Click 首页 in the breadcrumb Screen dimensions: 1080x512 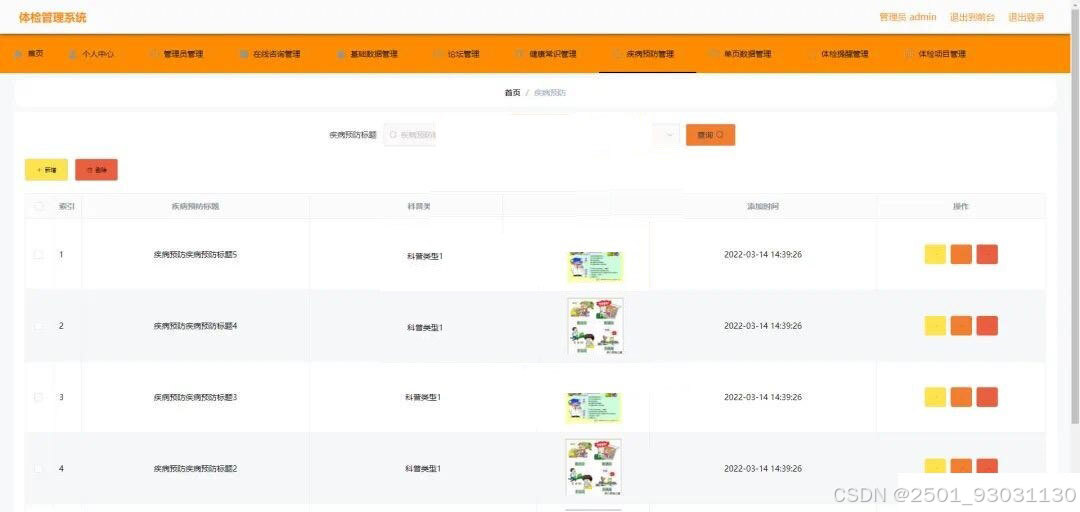[512, 92]
